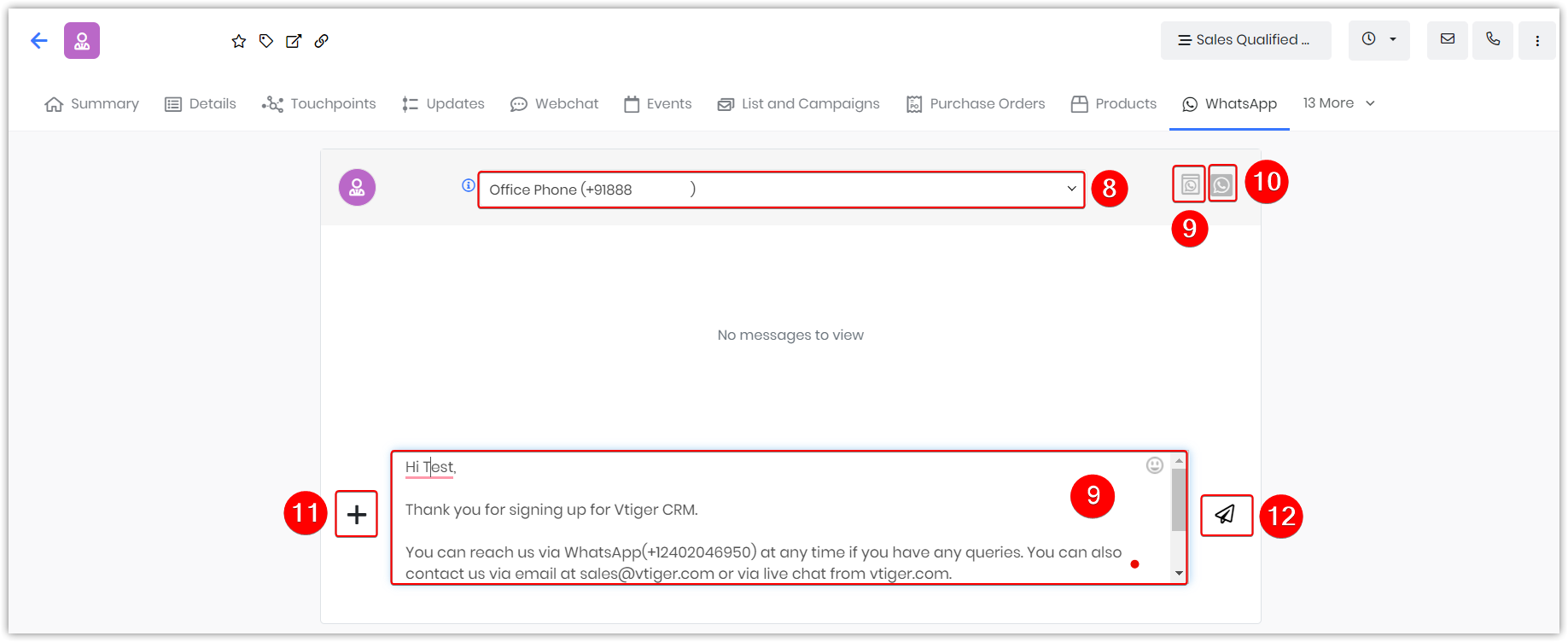Click the blue back arrow
The height and width of the screenshot is (642, 1568).
point(38,40)
